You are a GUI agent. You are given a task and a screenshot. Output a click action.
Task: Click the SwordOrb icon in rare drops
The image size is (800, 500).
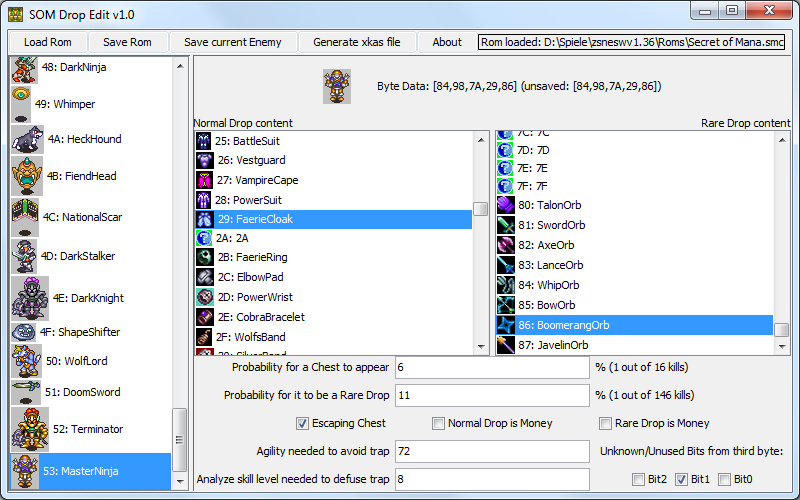(x=506, y=225)
